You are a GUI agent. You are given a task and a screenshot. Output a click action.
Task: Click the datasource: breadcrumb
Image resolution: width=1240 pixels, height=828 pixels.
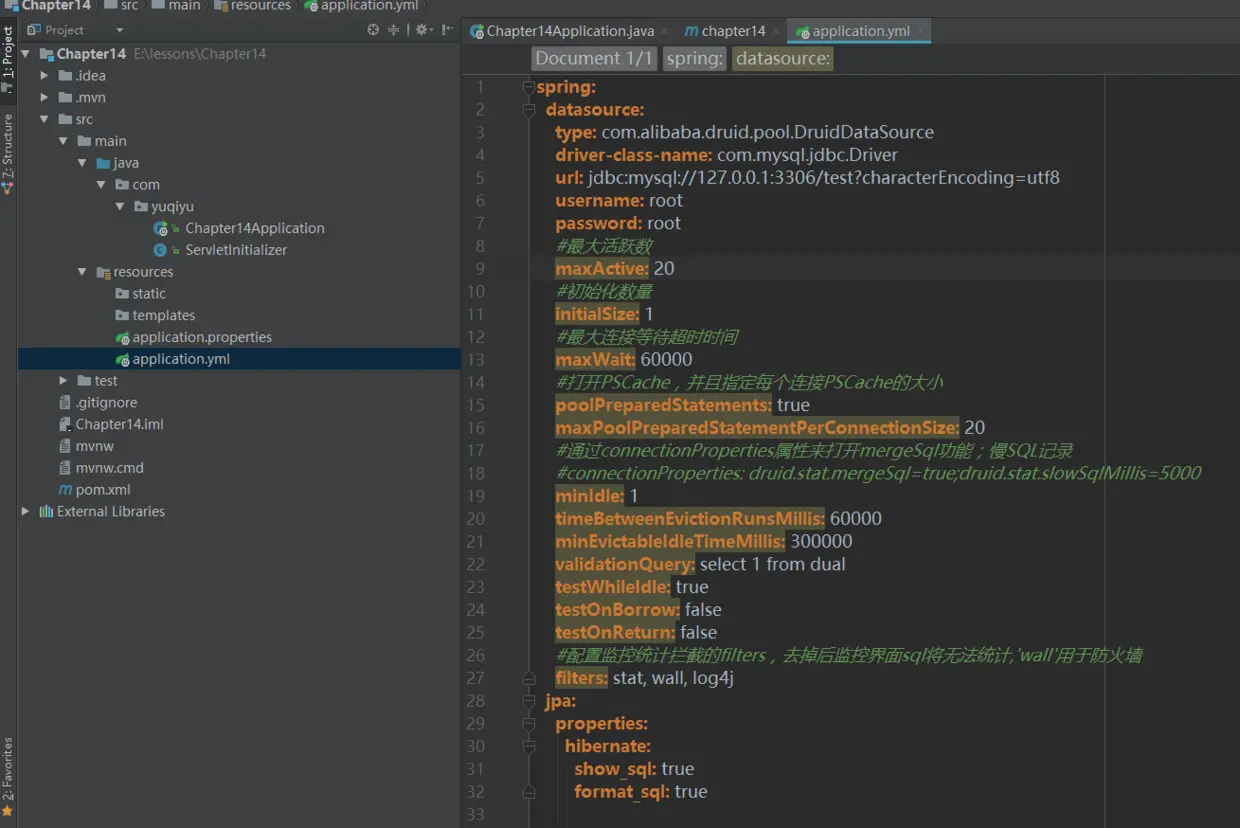782,59
